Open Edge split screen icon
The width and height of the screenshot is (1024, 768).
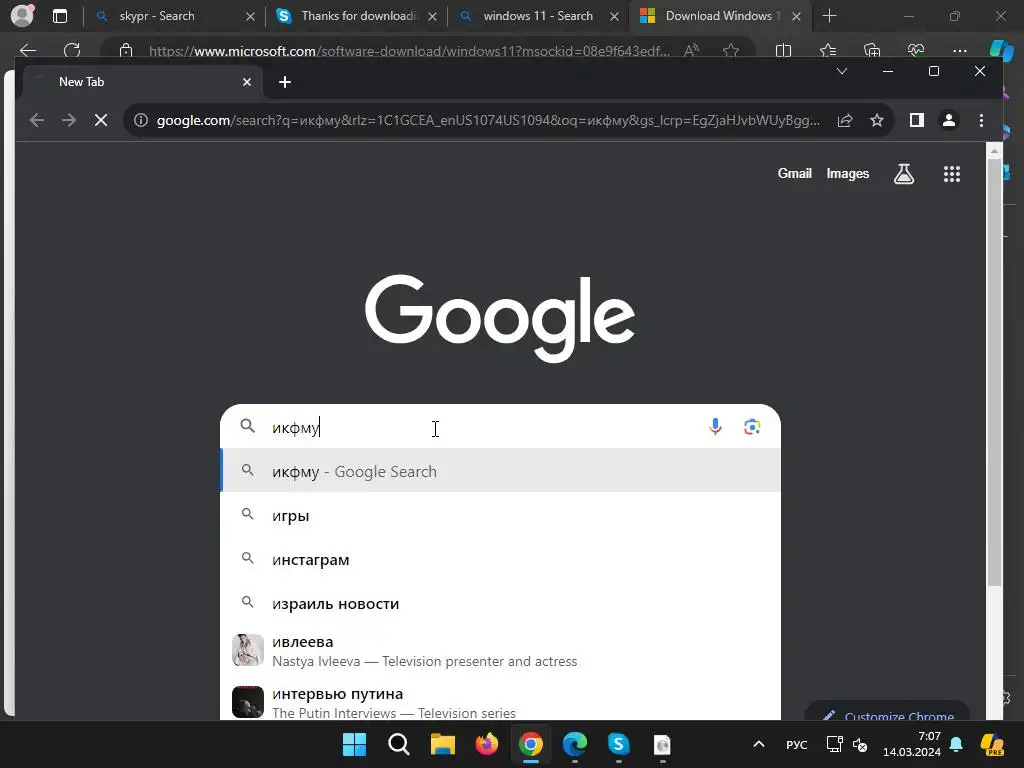783,50
